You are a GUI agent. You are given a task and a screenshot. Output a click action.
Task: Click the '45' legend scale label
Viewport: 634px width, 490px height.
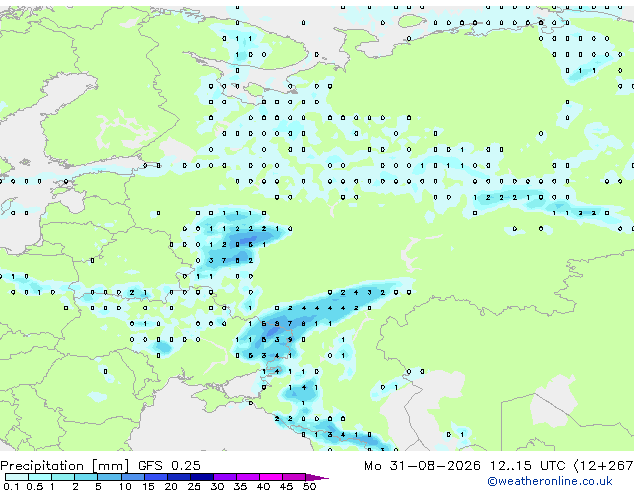[x=286, y=486]
